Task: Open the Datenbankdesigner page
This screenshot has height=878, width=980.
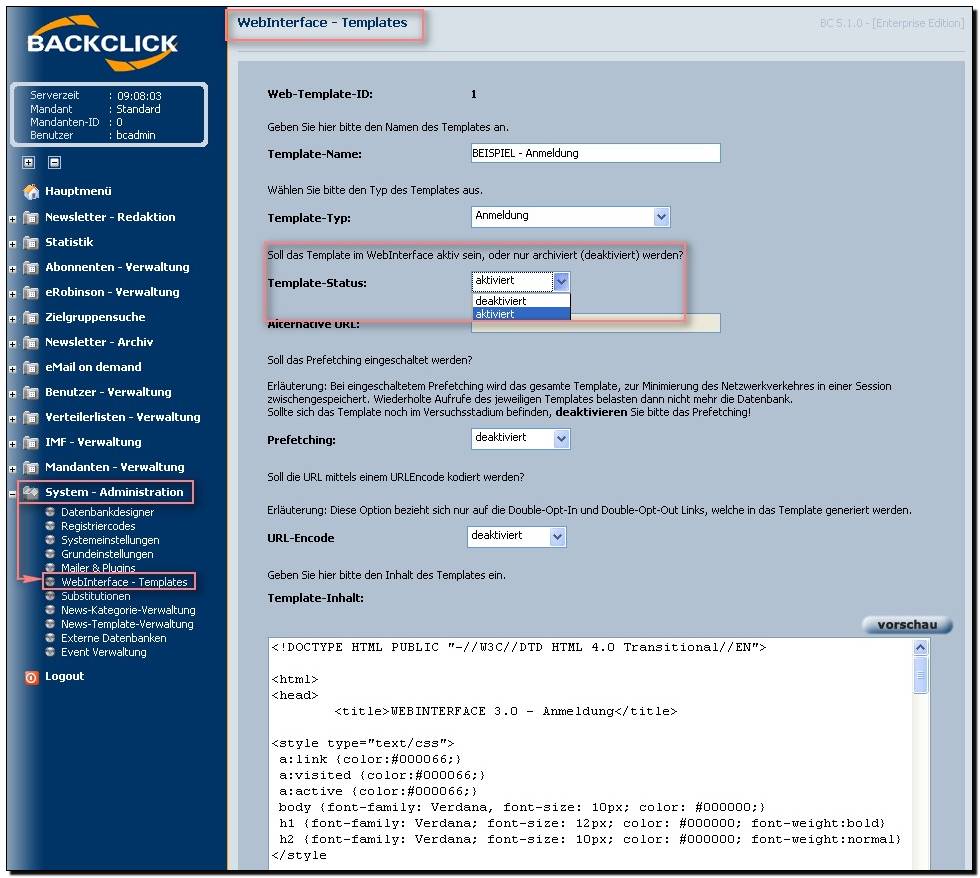Action: point(107,512)
